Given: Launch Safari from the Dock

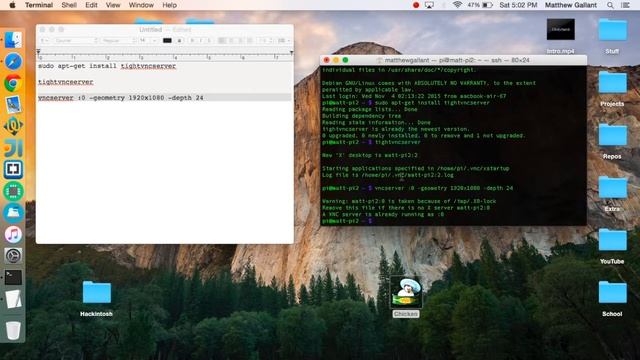Looking at the screenshot, I should point(13,62).
